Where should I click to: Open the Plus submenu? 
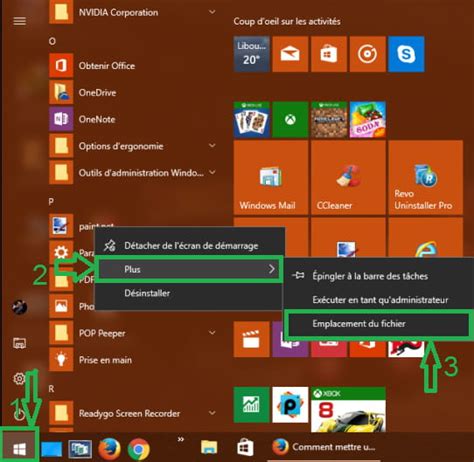[x=189, y=269]
